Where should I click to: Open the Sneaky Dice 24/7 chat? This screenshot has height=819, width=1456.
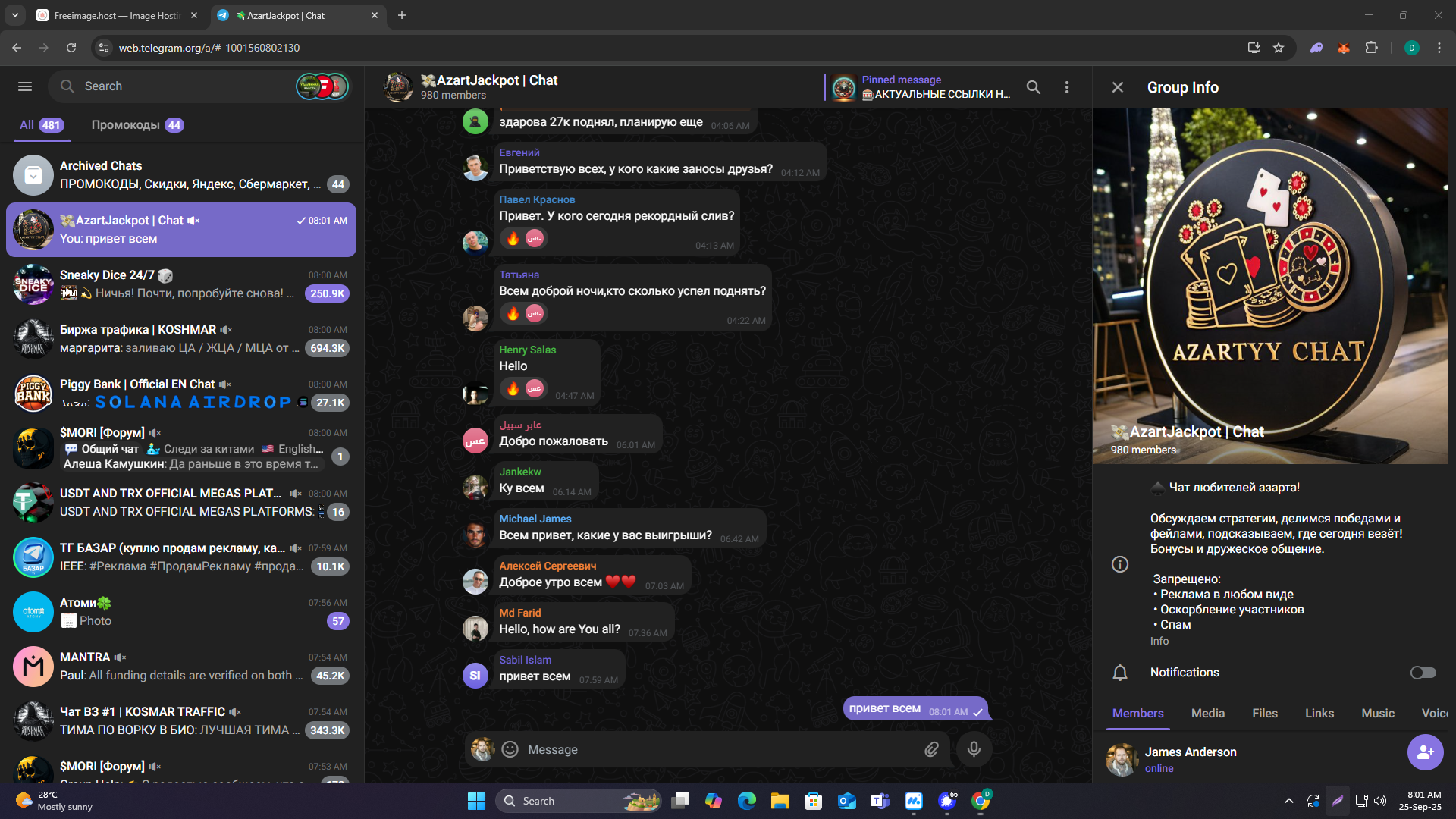pyautogui.click(x=180, y=284)
